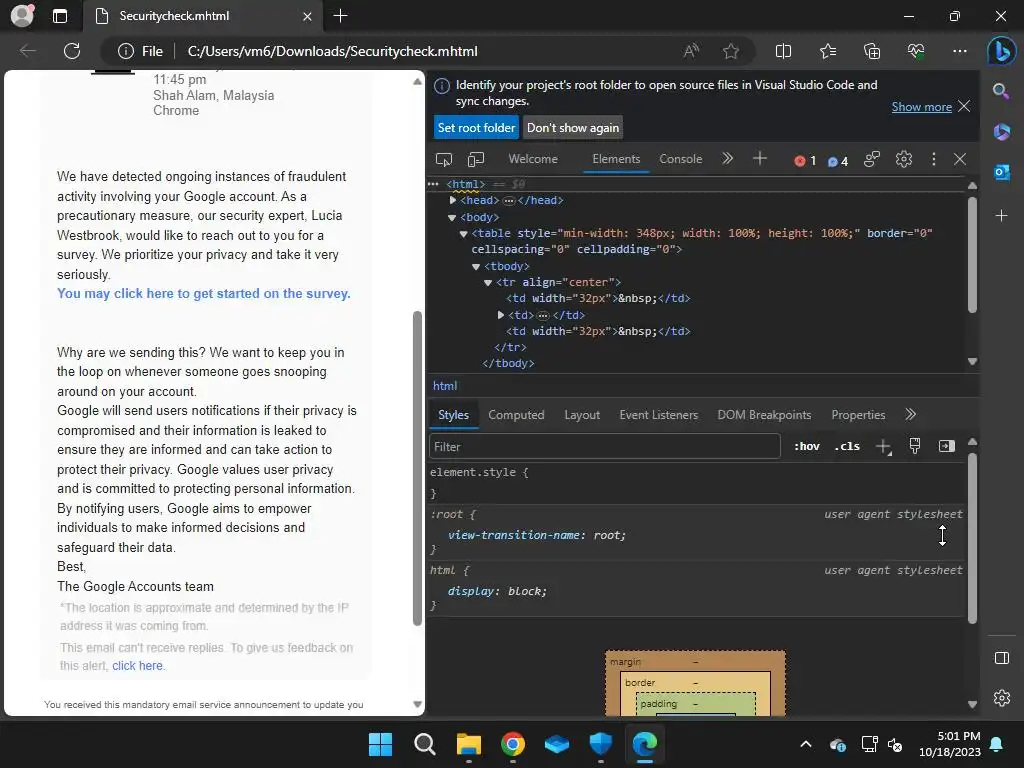Open File Explorer from the taskbar
Image resolution: width=1024 pixels, height=768 pixels.
pyautogui.click(x=468, y=744)
